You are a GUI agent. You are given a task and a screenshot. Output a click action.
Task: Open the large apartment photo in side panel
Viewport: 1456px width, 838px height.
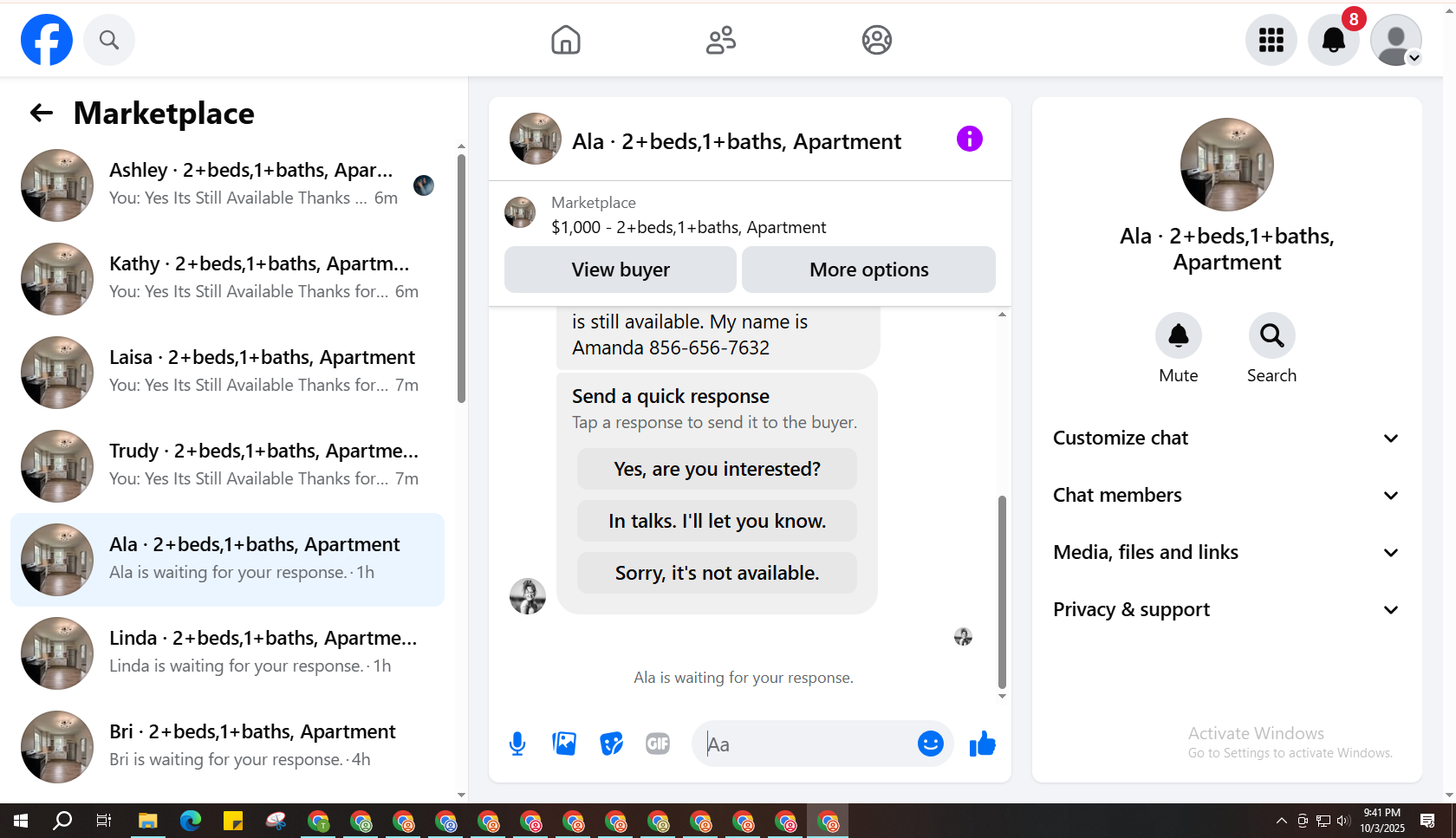click(x=1227, y=165)
